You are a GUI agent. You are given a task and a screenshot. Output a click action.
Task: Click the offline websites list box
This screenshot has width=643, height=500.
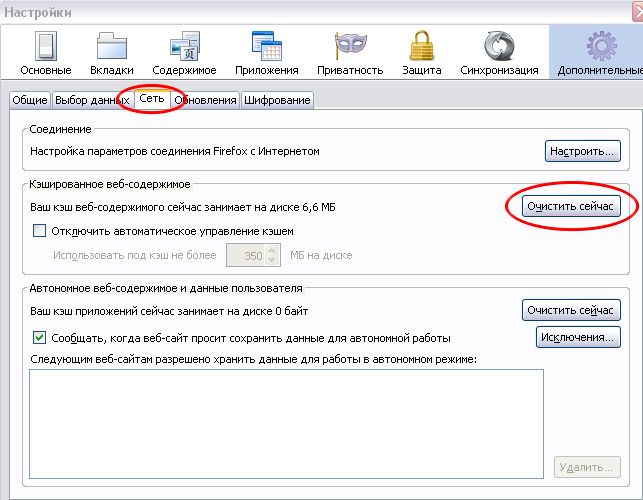coord(286,424)
